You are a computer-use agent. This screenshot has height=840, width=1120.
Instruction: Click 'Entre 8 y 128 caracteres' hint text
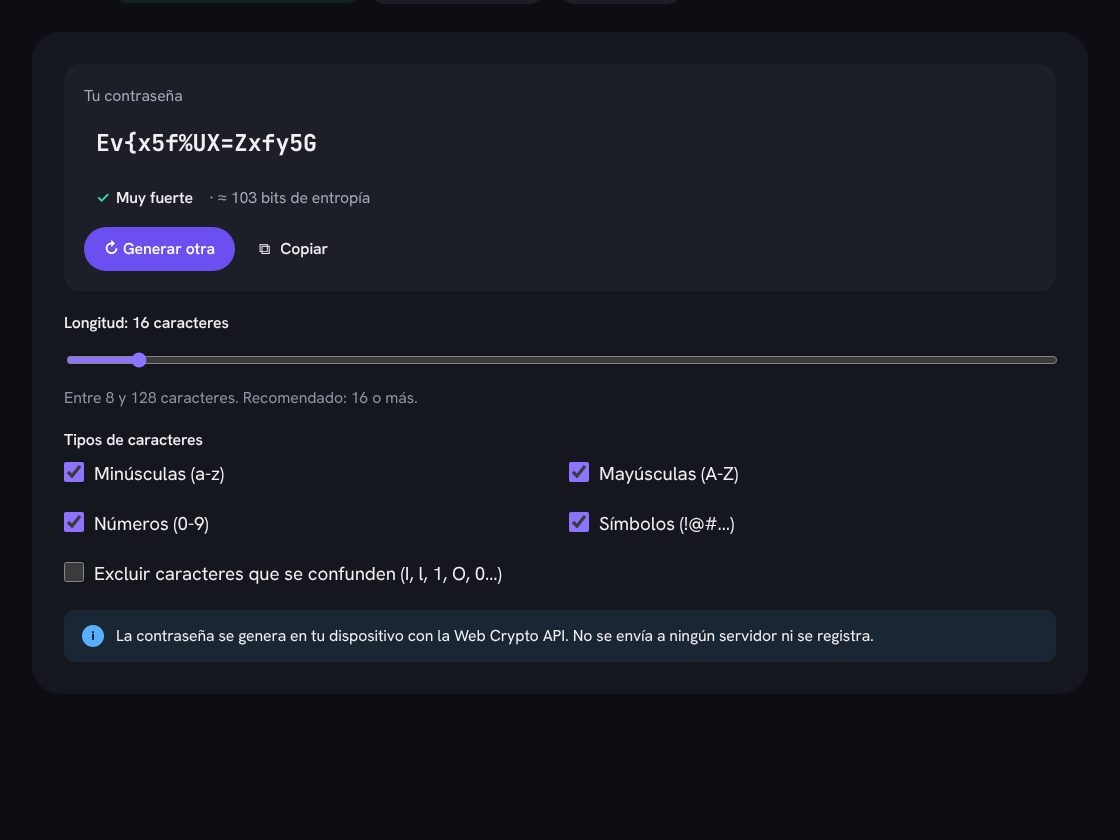241,398
